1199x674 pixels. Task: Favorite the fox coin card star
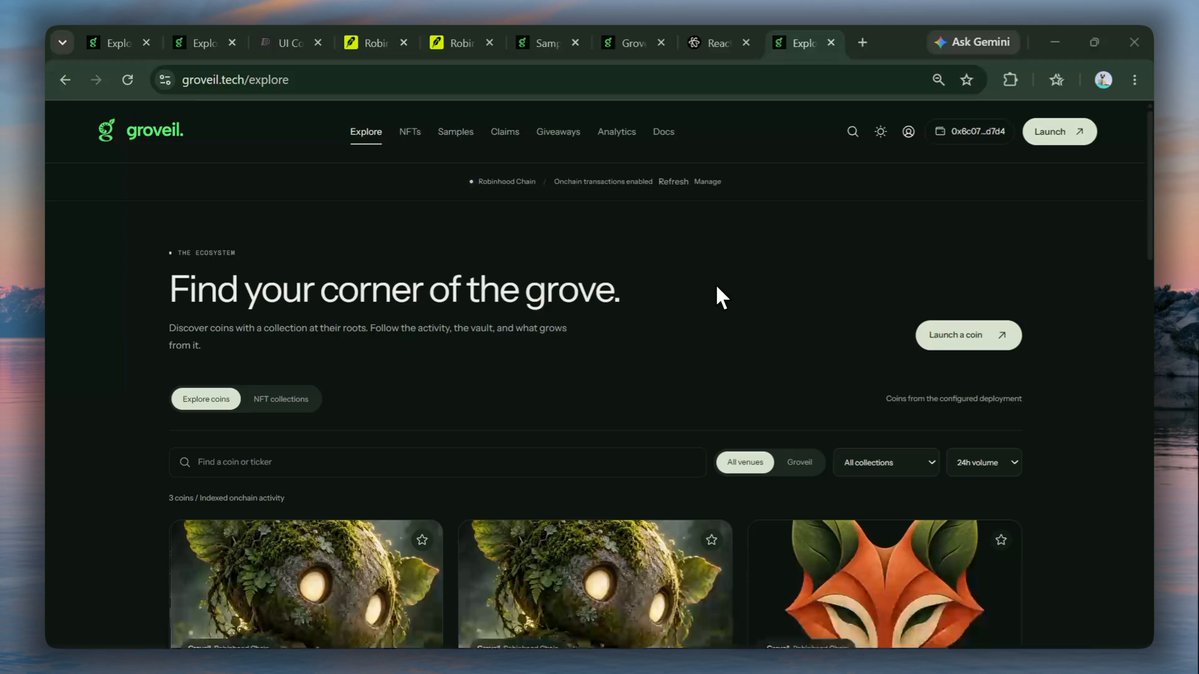pyautogui.click(x=1001, y=540)
